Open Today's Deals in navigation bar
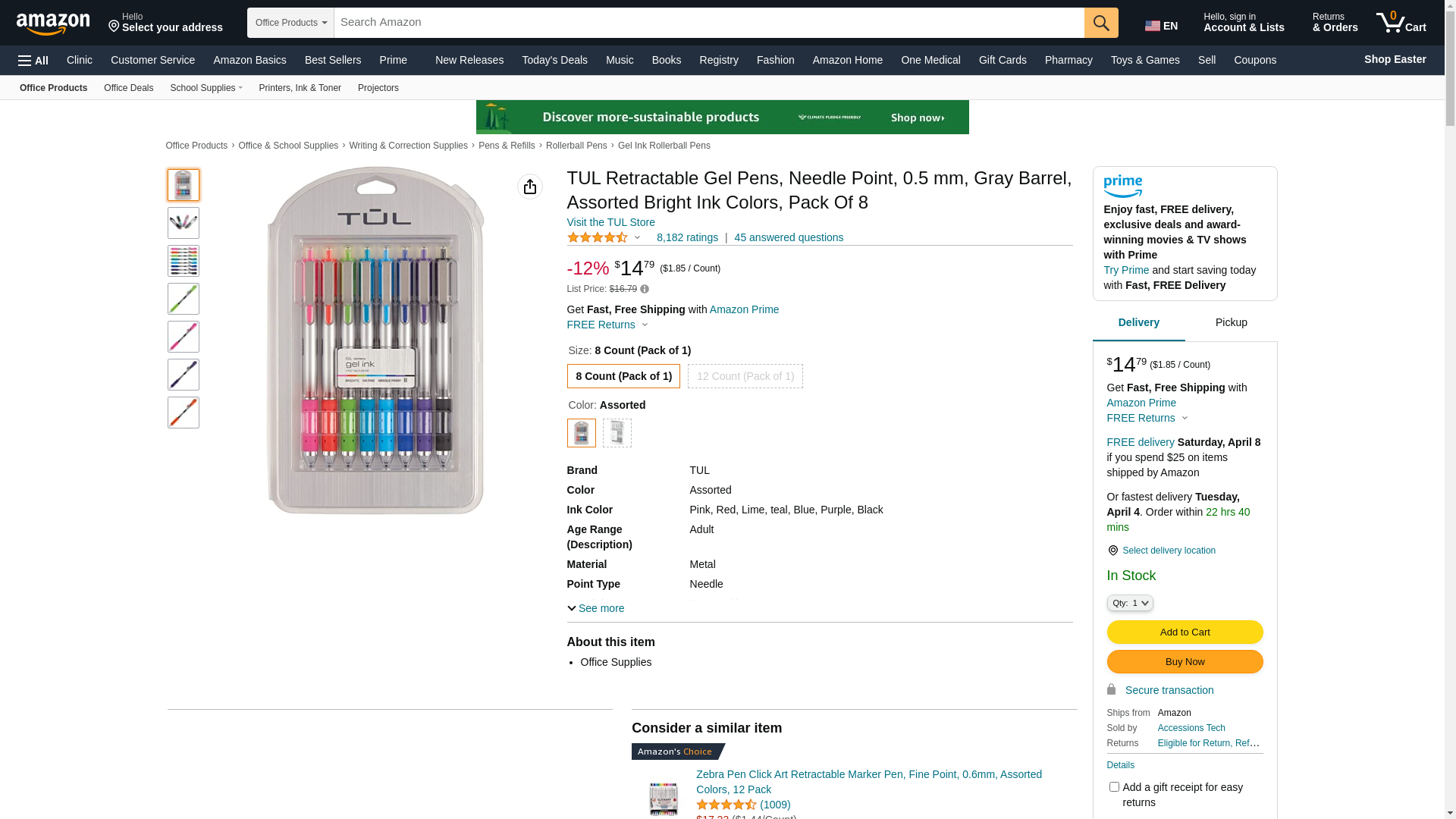 [x=554, y=60]
